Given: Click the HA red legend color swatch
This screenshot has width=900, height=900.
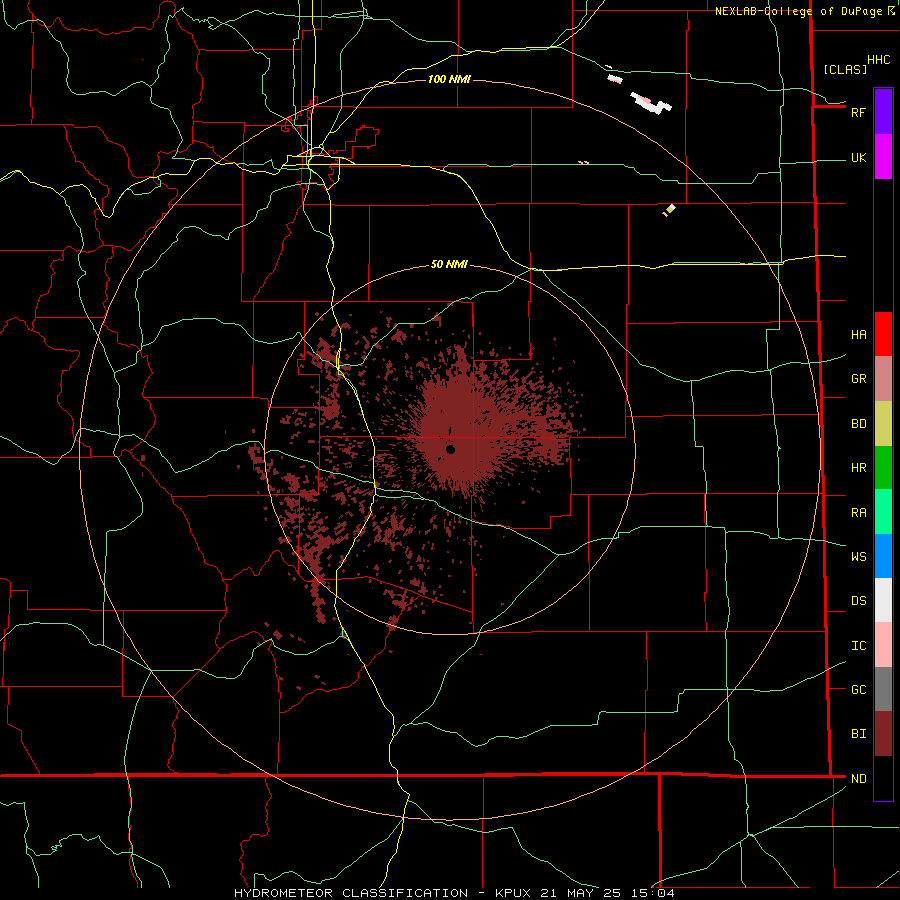Looking at the screenshot, I should coord(883,334).
